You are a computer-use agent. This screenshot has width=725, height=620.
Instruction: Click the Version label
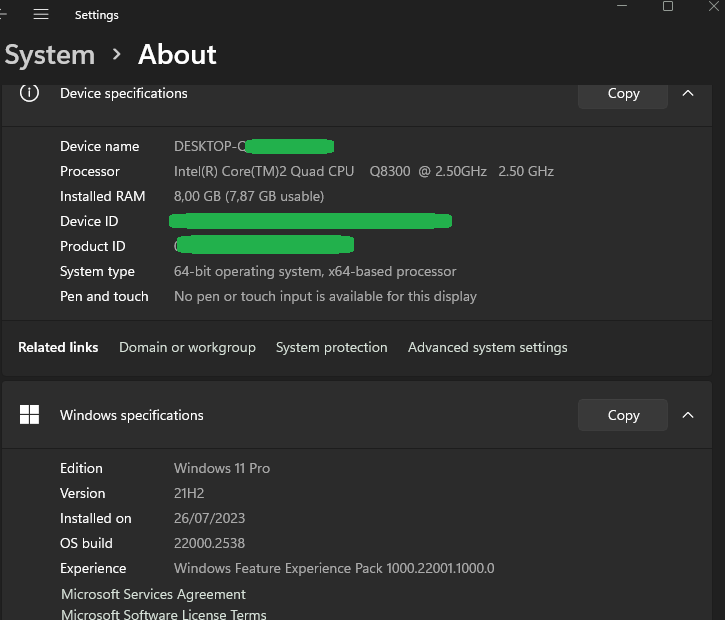[x=83, y=493]
